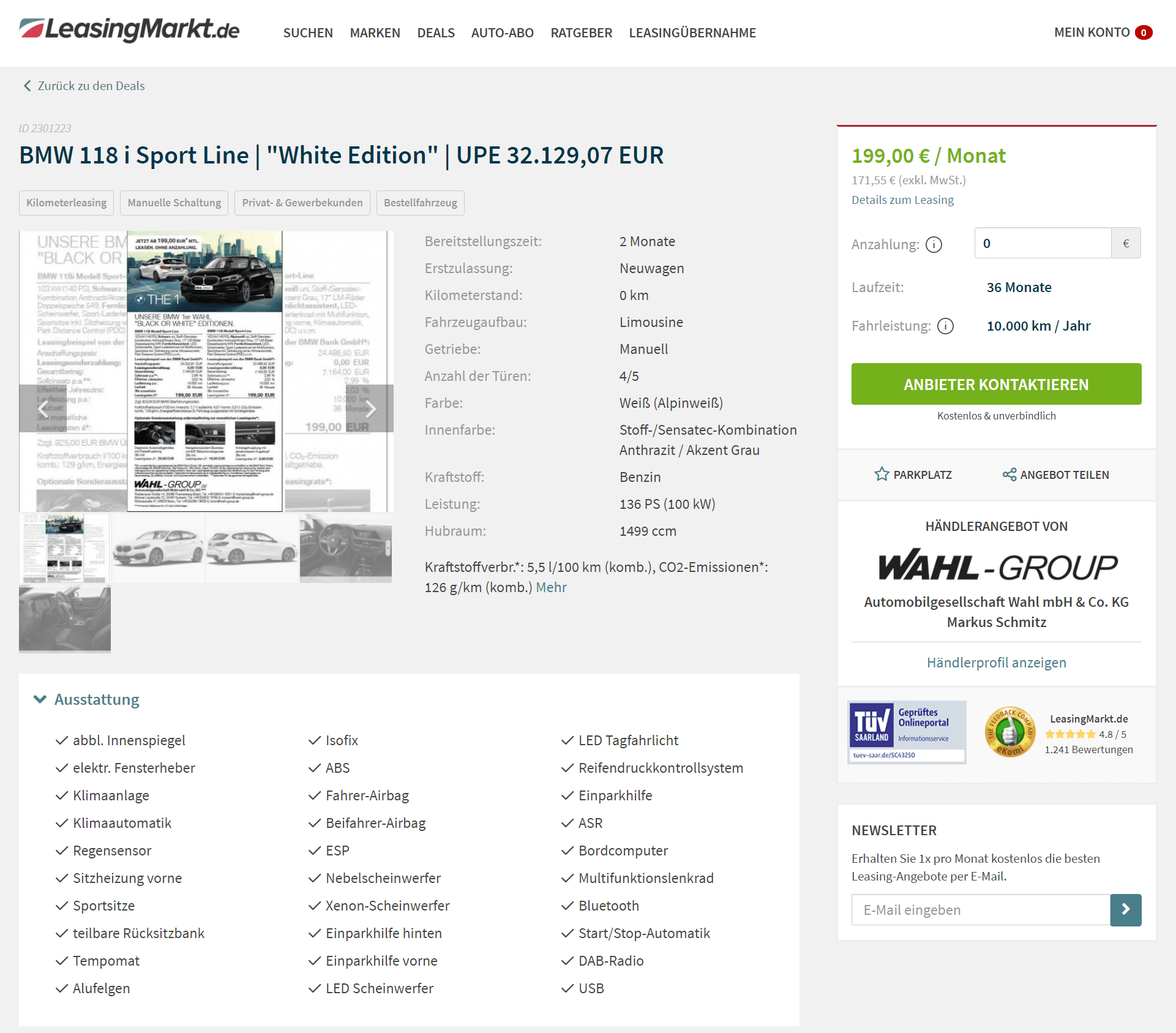Image resolution: width=1176 pixels, height=1033 pixels.
Task: Open the RATGEBER menu
Action: point(582,33)
